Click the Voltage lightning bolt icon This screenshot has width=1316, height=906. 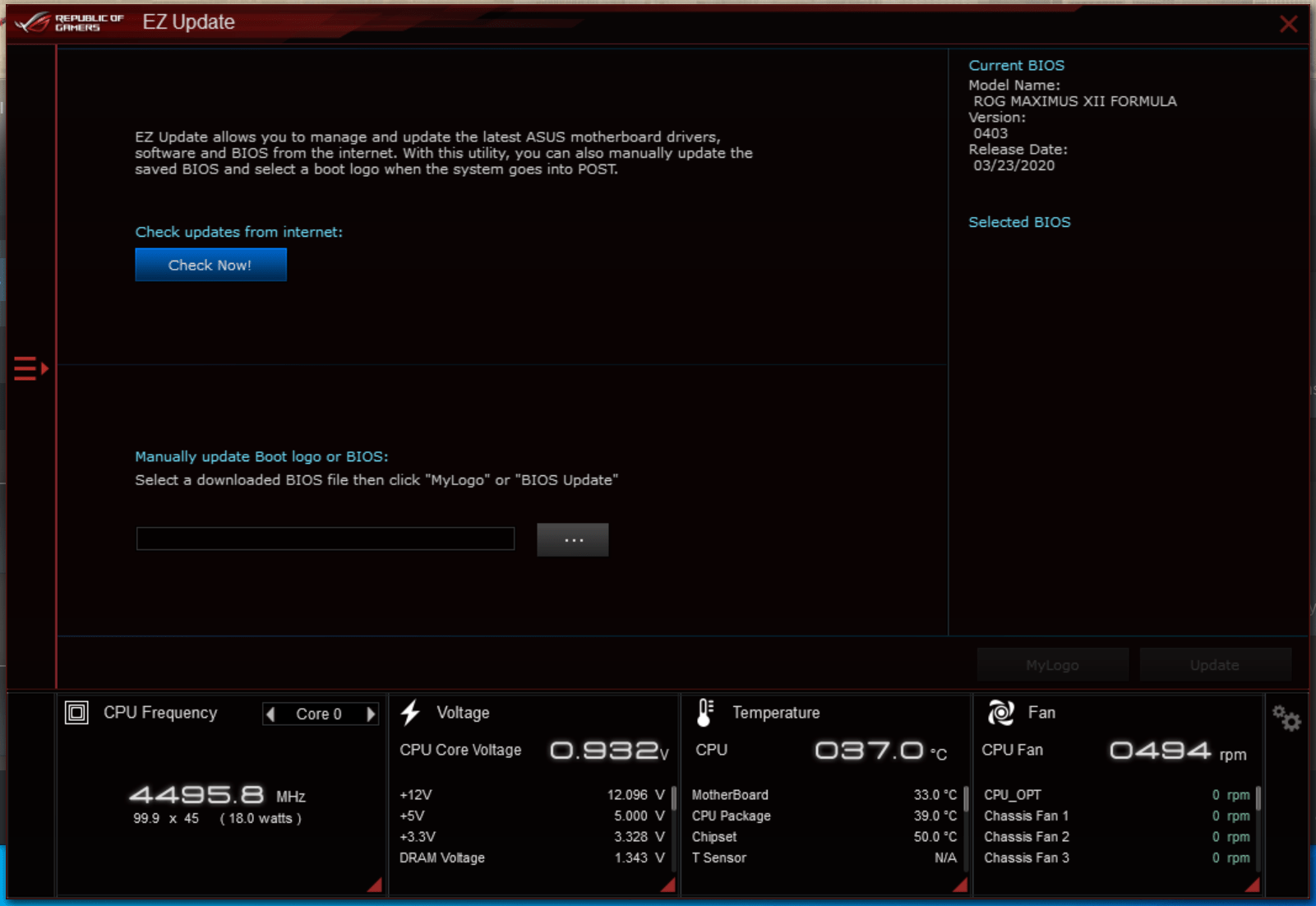pos(410,713)
